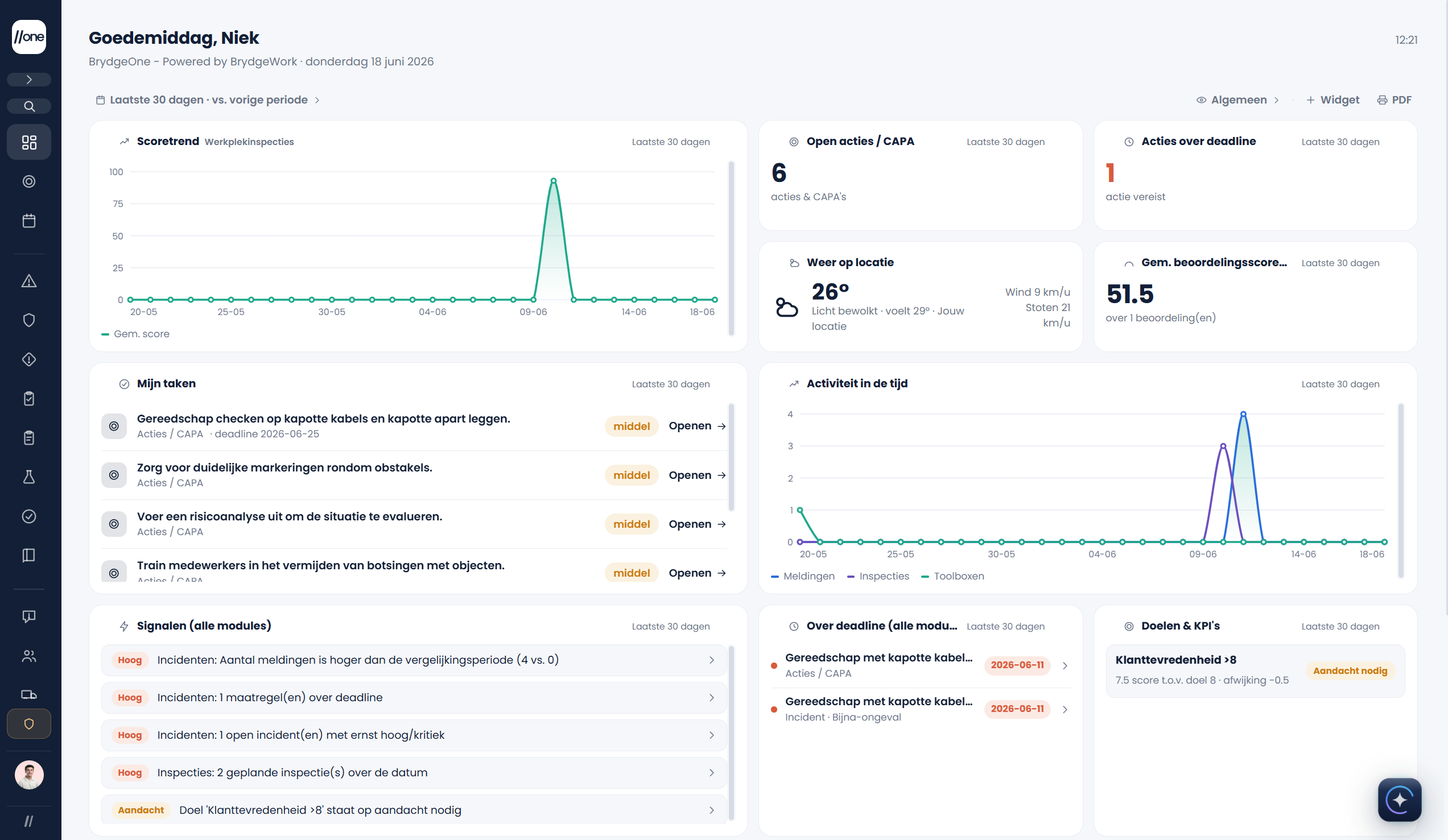This screenshot has height=840, width=1448.
Task: Click the blue Meldingen peak at value 4
Action: [1243, 413]
